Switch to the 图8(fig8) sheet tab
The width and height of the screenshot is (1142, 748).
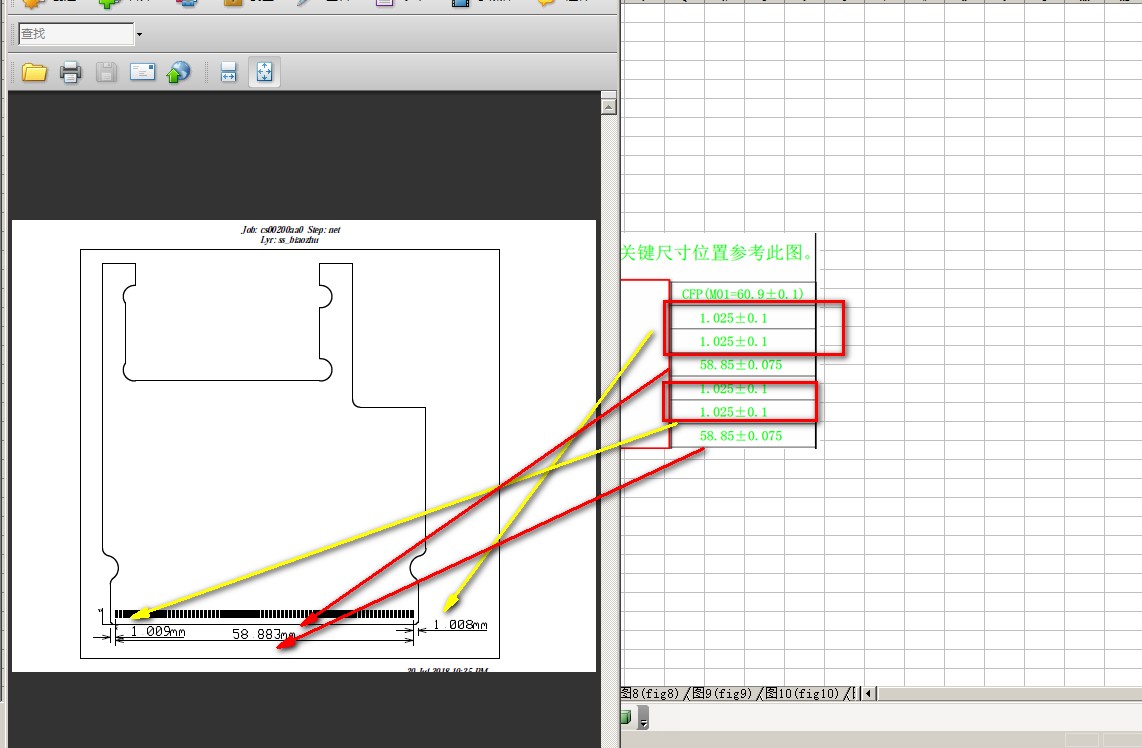coord(650,693)
